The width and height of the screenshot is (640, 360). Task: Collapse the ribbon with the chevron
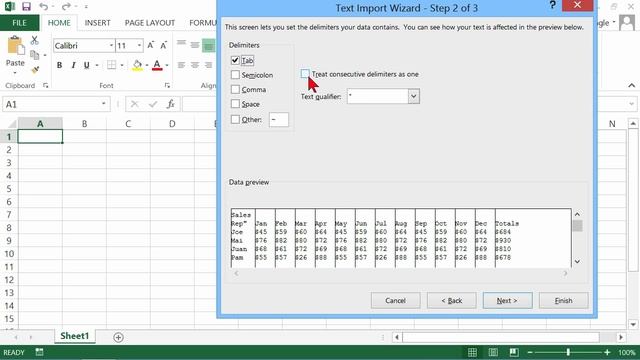(x=632, y=85)
